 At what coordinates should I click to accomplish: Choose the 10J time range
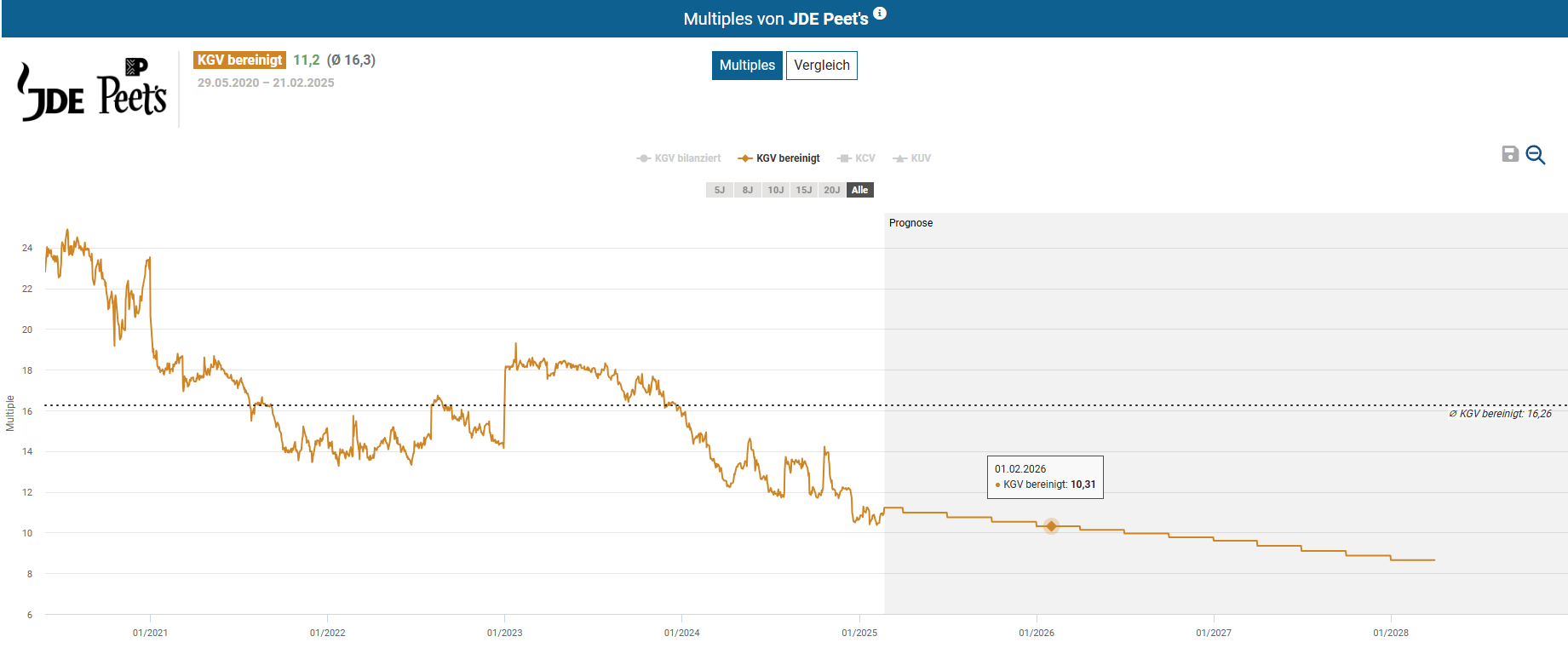tap(776, 190)
